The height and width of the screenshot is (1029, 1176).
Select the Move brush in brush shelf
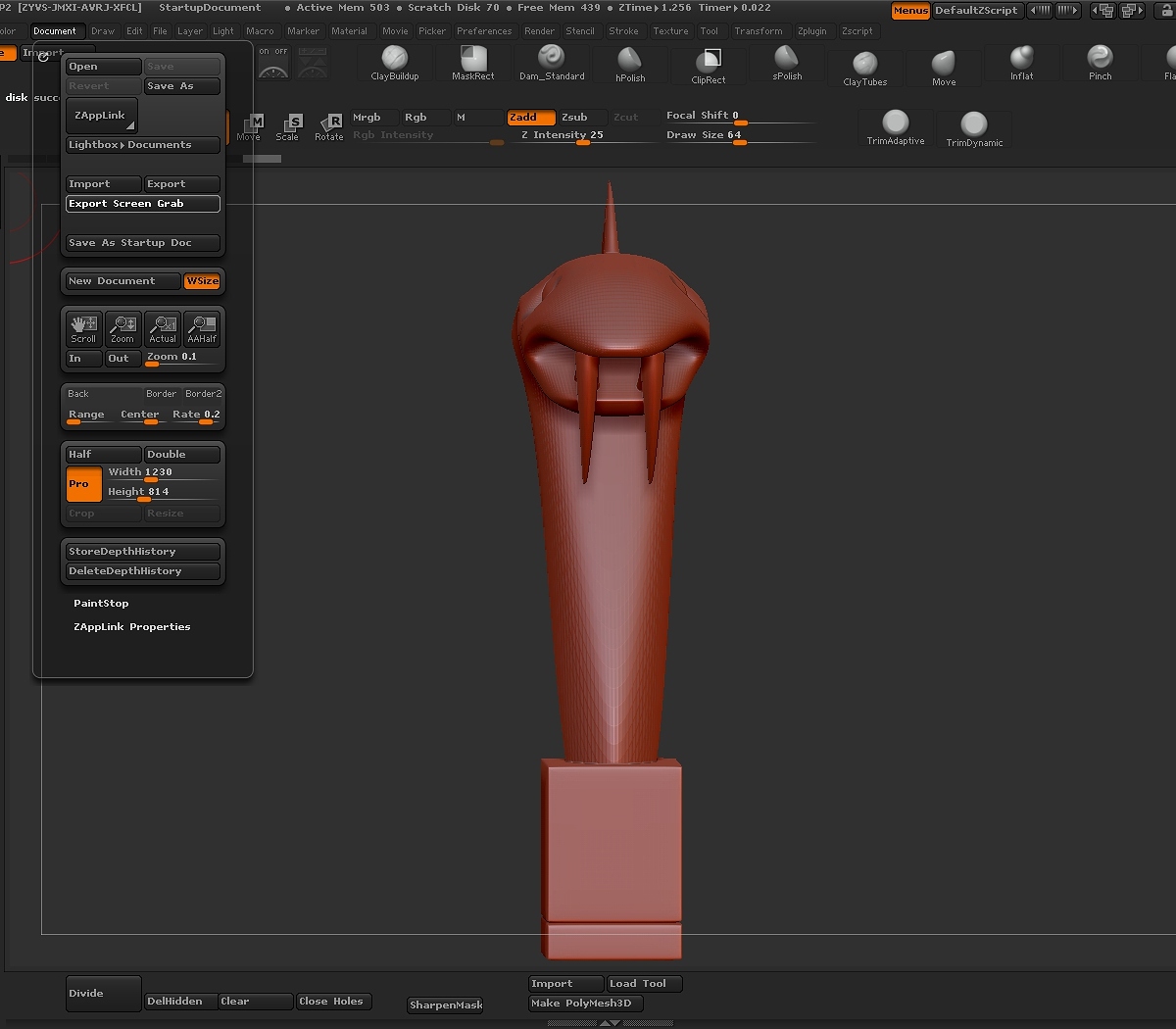pos(944,69)
